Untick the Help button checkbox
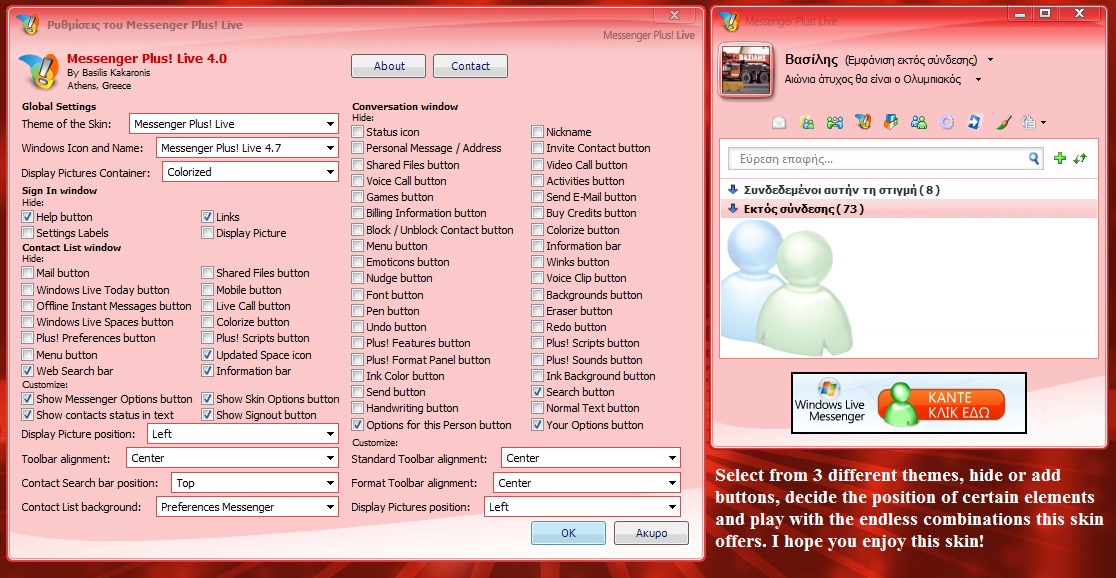 pos(28,216)
